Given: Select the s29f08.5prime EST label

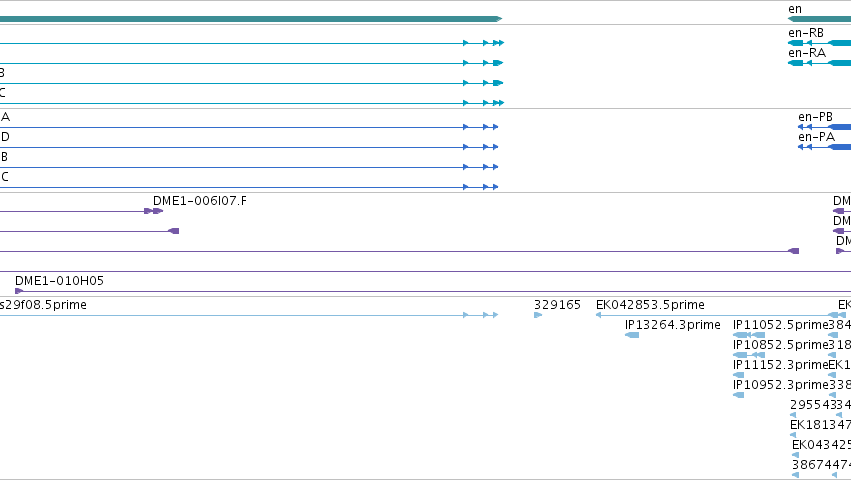Looking at the screenshot, I should (x=43, y=305).
